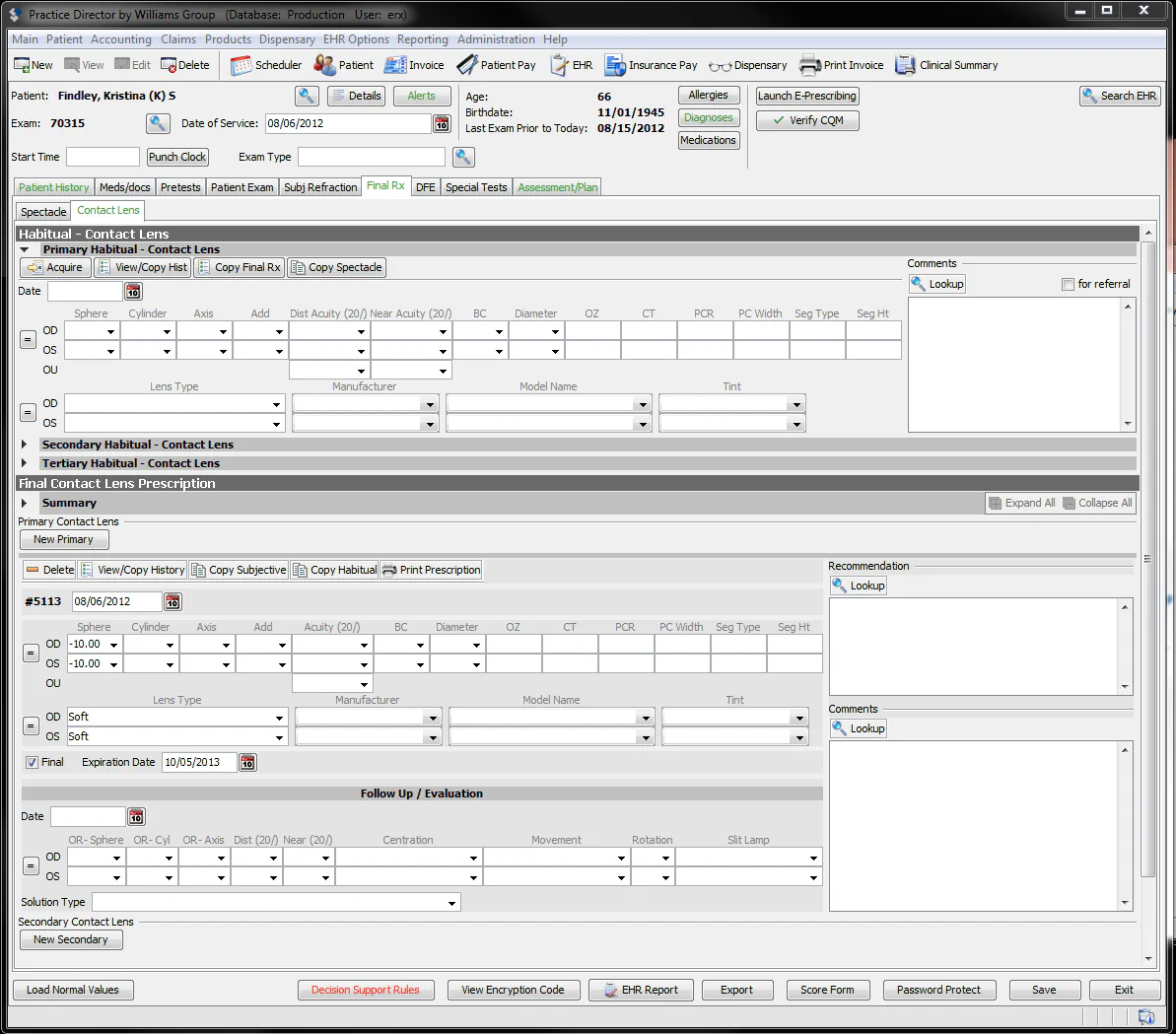Viewport: 1176px width, 1034px height.
Task: Click equals toggle for Follow Up OD/OS rows
Action: [31, 866]
